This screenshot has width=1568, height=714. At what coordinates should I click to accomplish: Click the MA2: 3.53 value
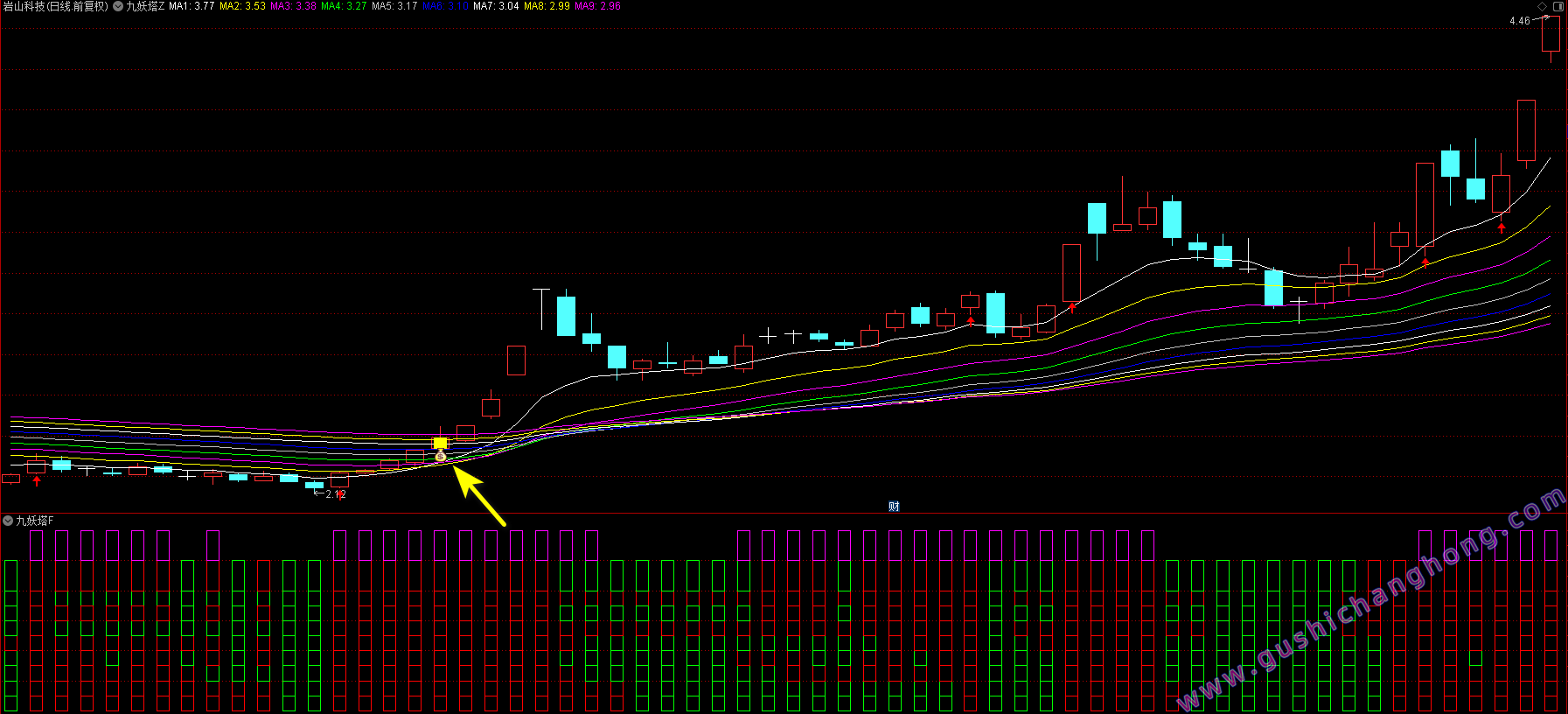[x=242, y=6]
